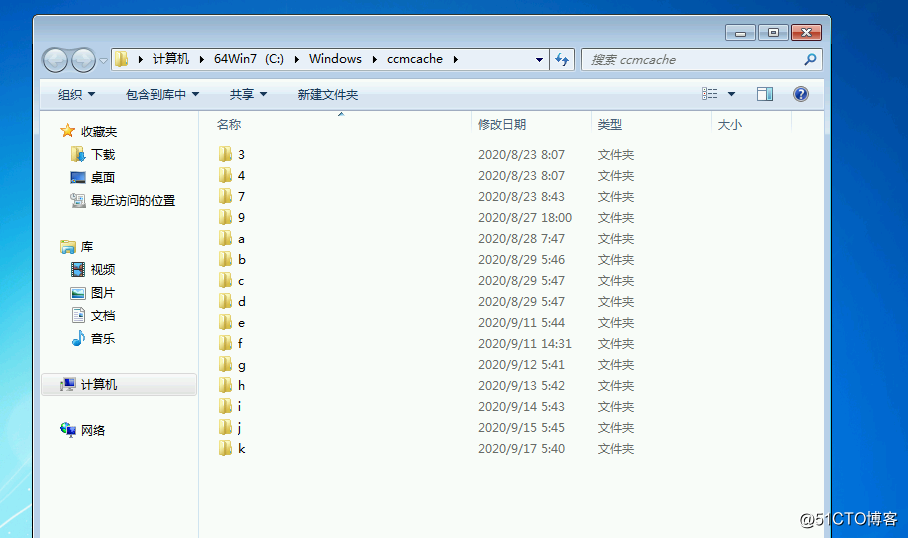Select the folder icon named b
The width and height of the screenshot is (908, 538).
tap(225, 259)
